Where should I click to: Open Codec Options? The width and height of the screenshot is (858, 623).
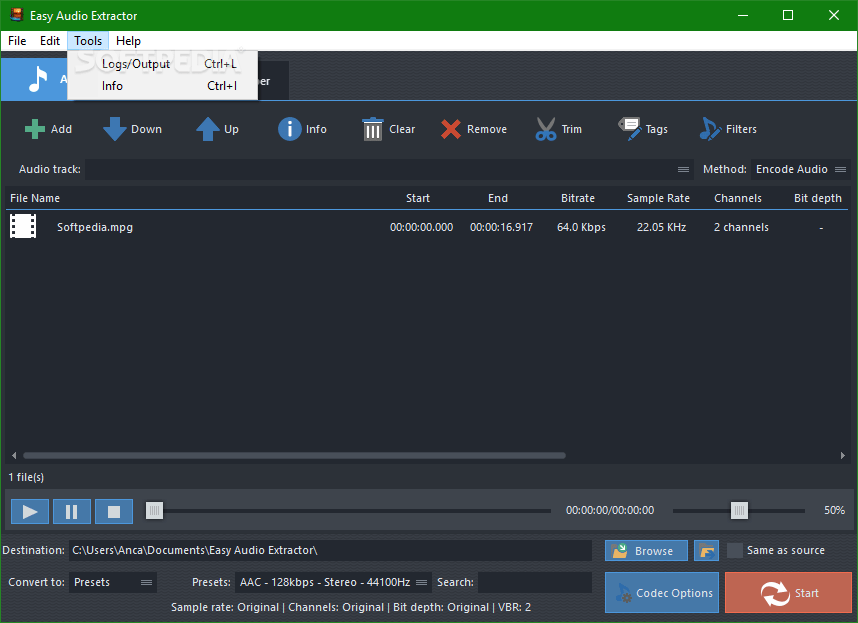[661, 592]
